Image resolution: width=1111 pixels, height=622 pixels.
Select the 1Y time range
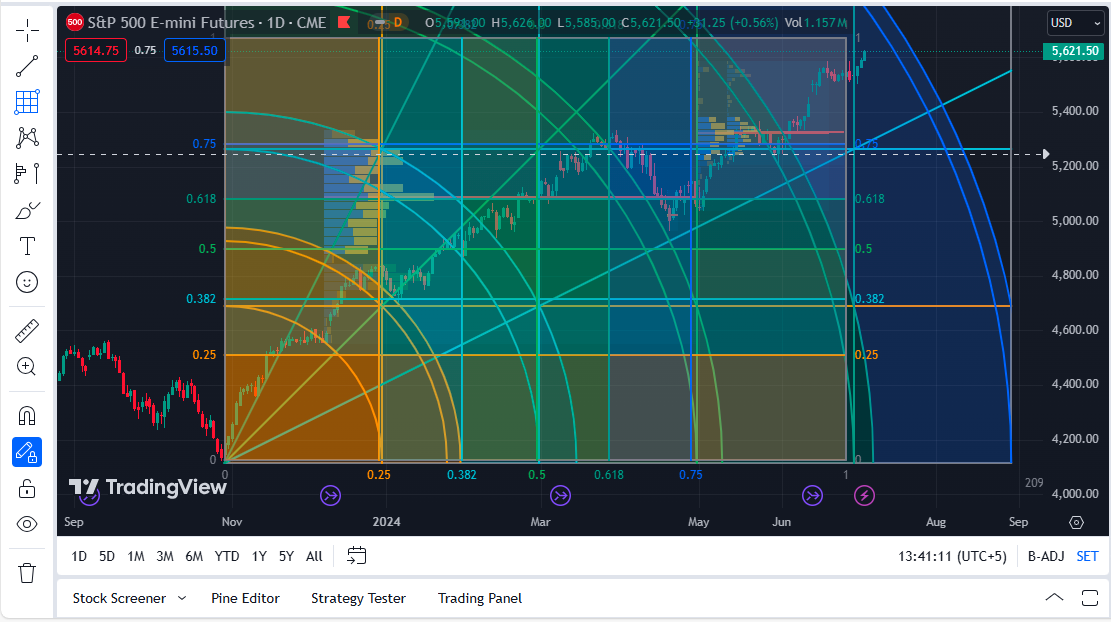[x=259, y=556]
